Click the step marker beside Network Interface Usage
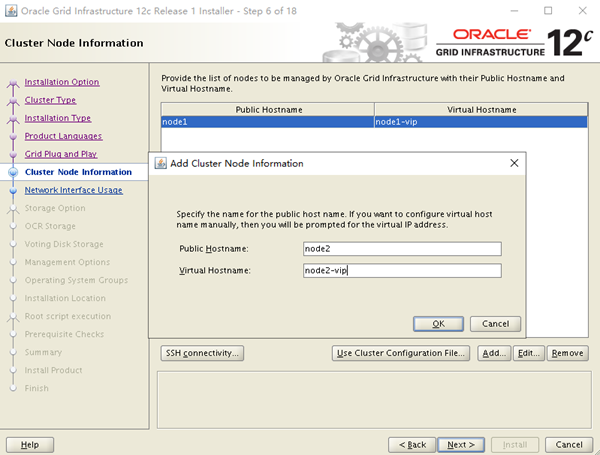 (x=13, y=190)
